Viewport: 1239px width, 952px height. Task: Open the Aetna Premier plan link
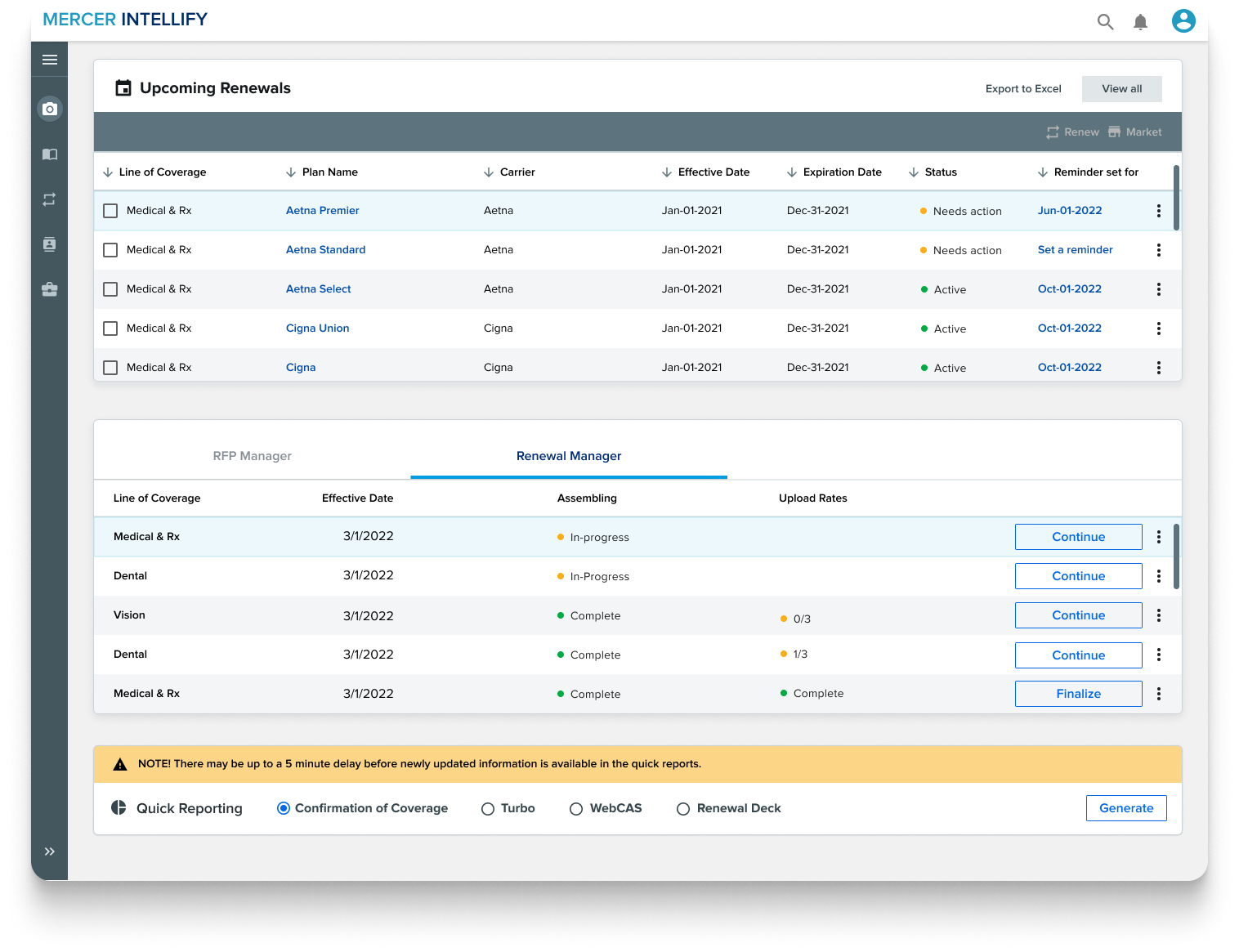pos(323,211)
